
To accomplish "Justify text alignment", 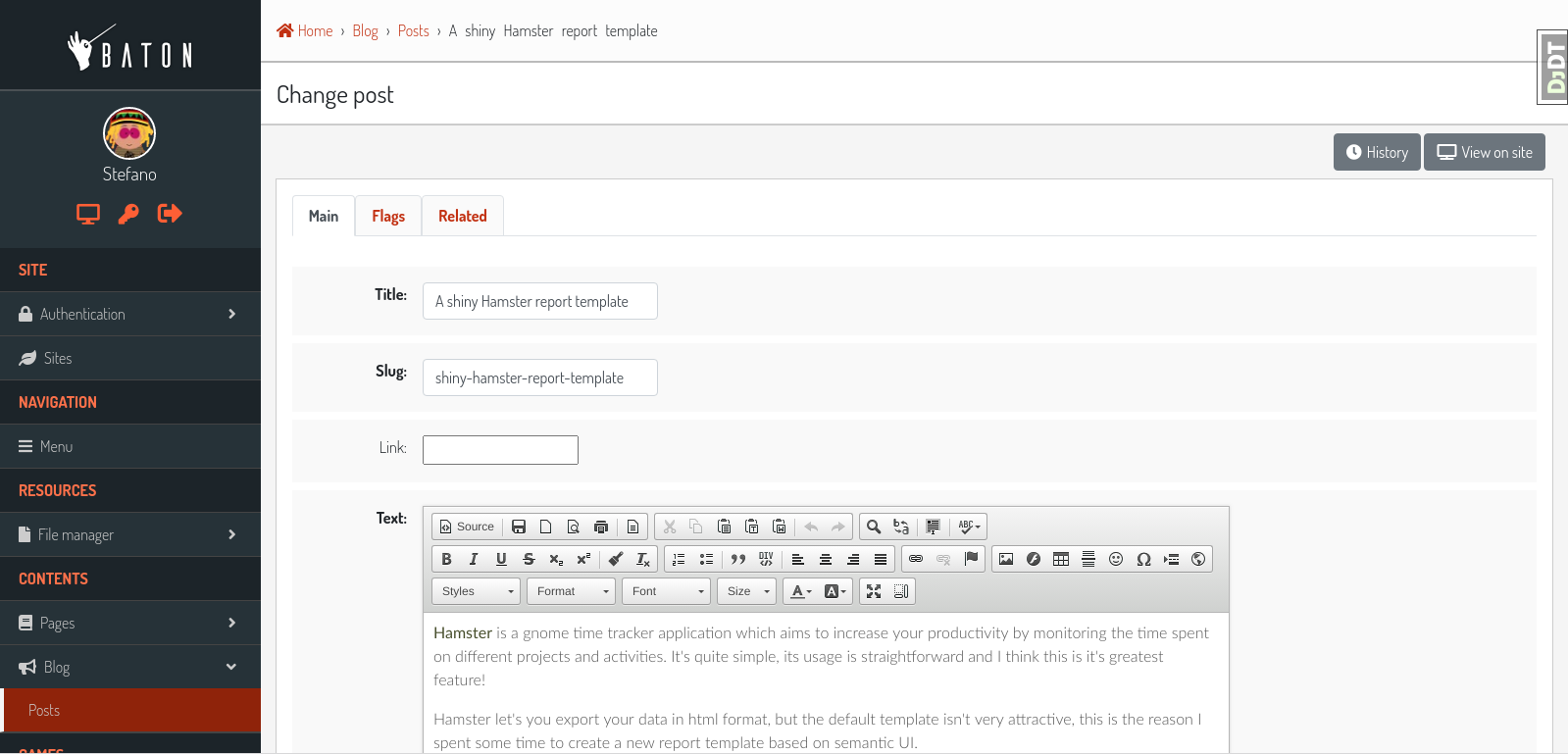I will point(881,559).
